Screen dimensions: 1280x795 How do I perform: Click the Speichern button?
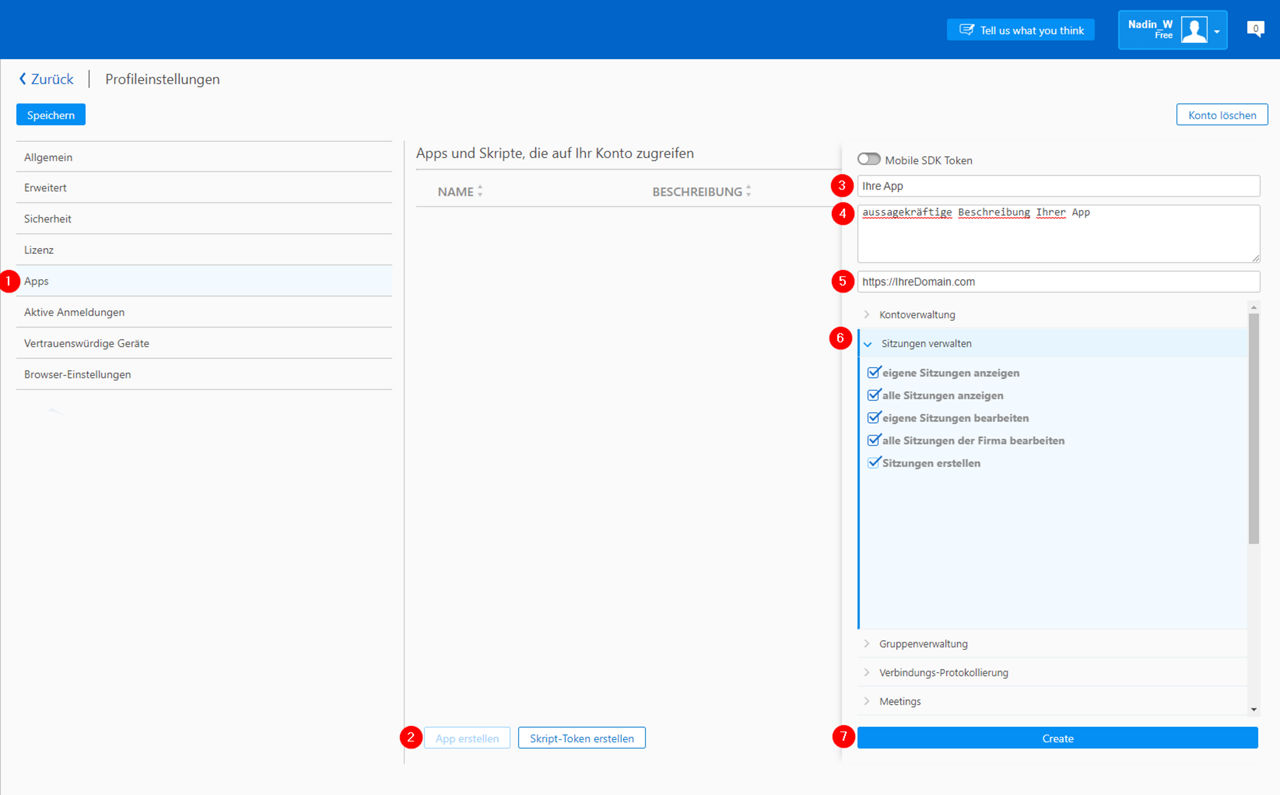point(51,115)
